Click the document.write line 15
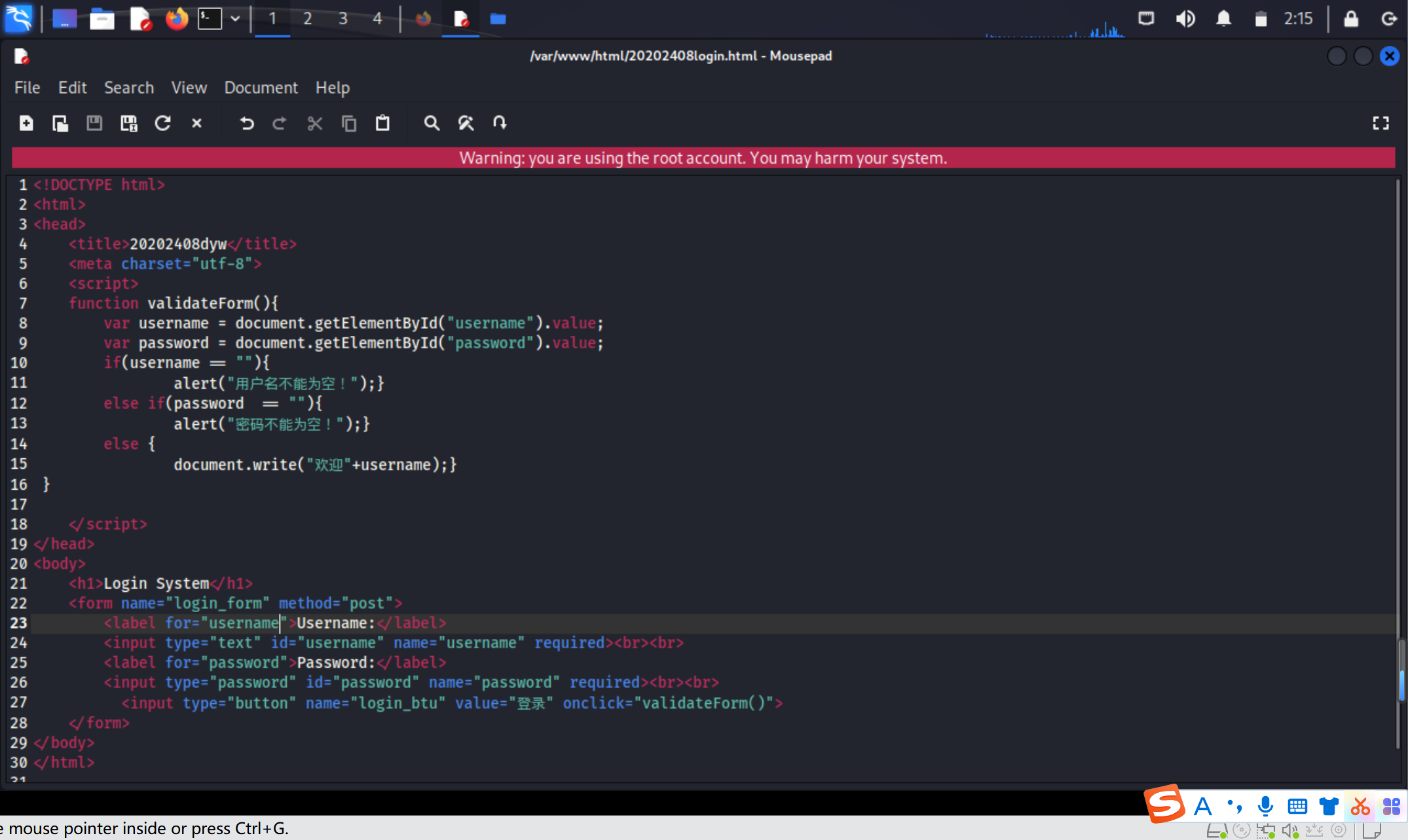This screenshot has height=840, width=1408. 315,465
